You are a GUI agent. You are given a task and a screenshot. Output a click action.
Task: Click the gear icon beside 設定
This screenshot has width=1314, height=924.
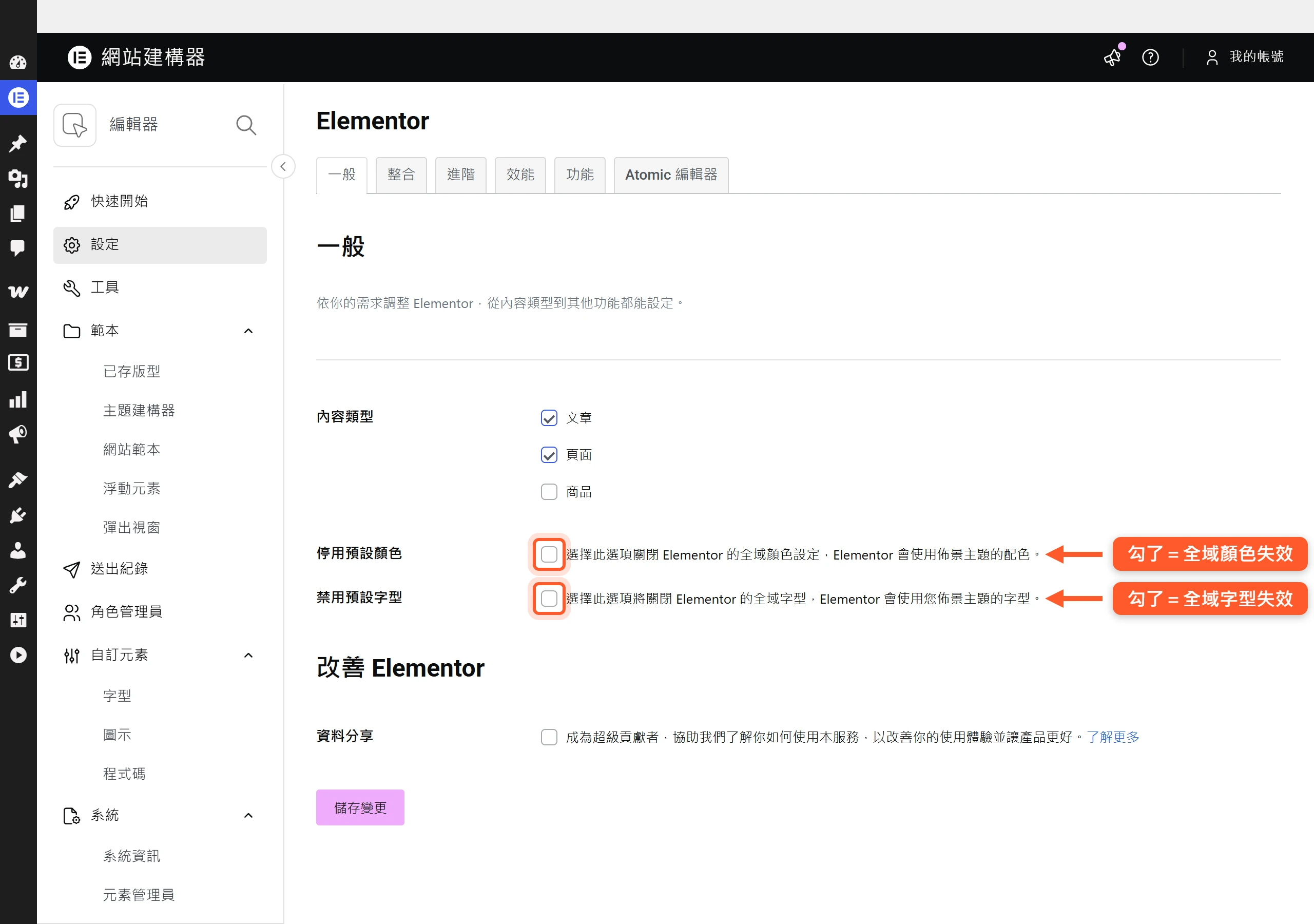point(71,245)
